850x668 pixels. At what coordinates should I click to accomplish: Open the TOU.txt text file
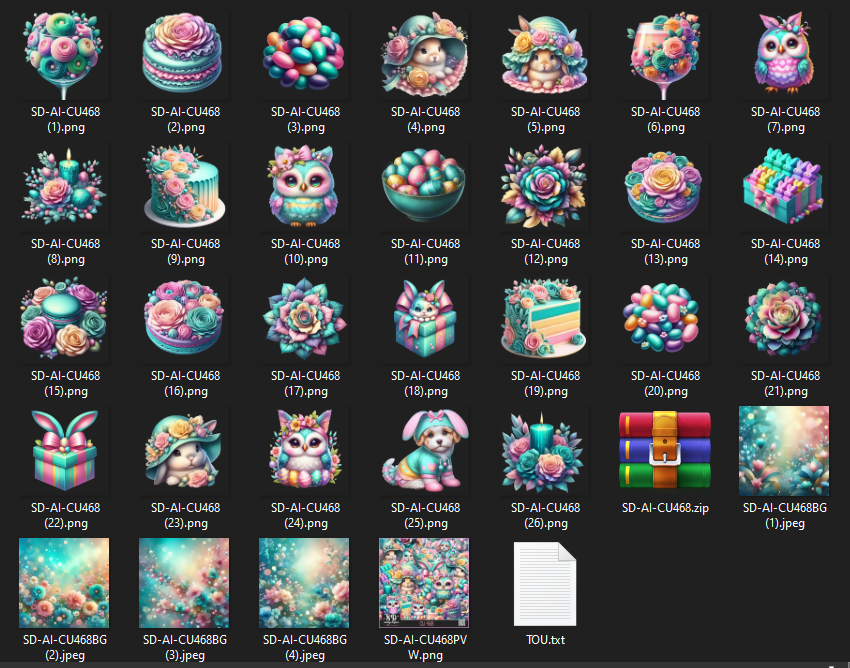545,583
